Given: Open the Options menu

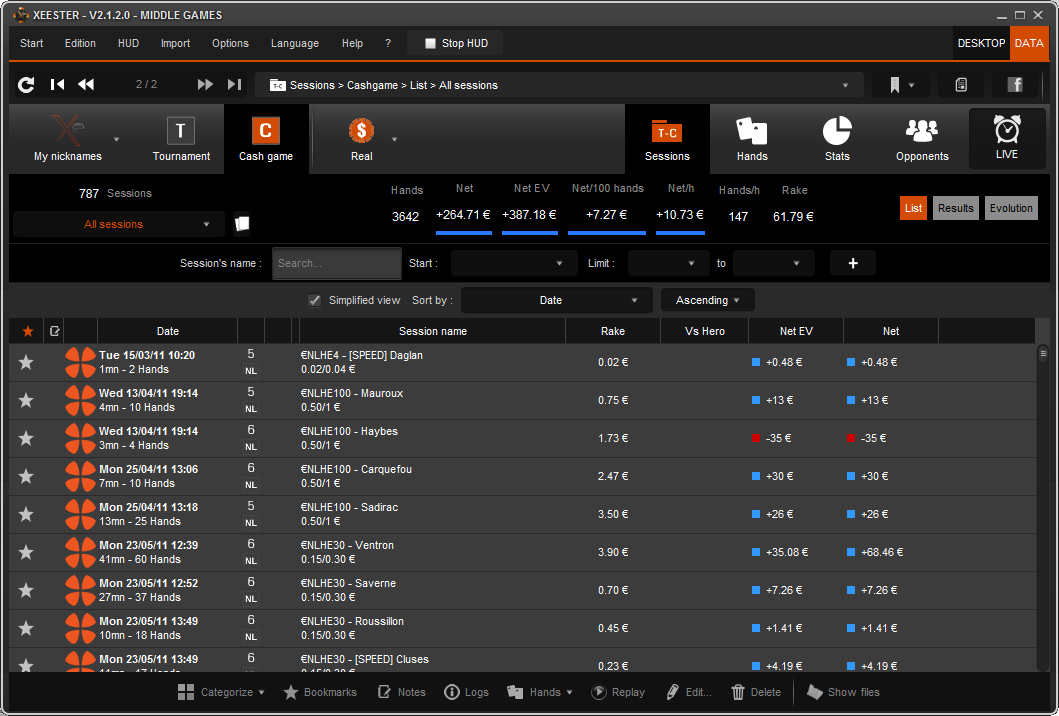Looking at the screenshot, I should point(230,43).
